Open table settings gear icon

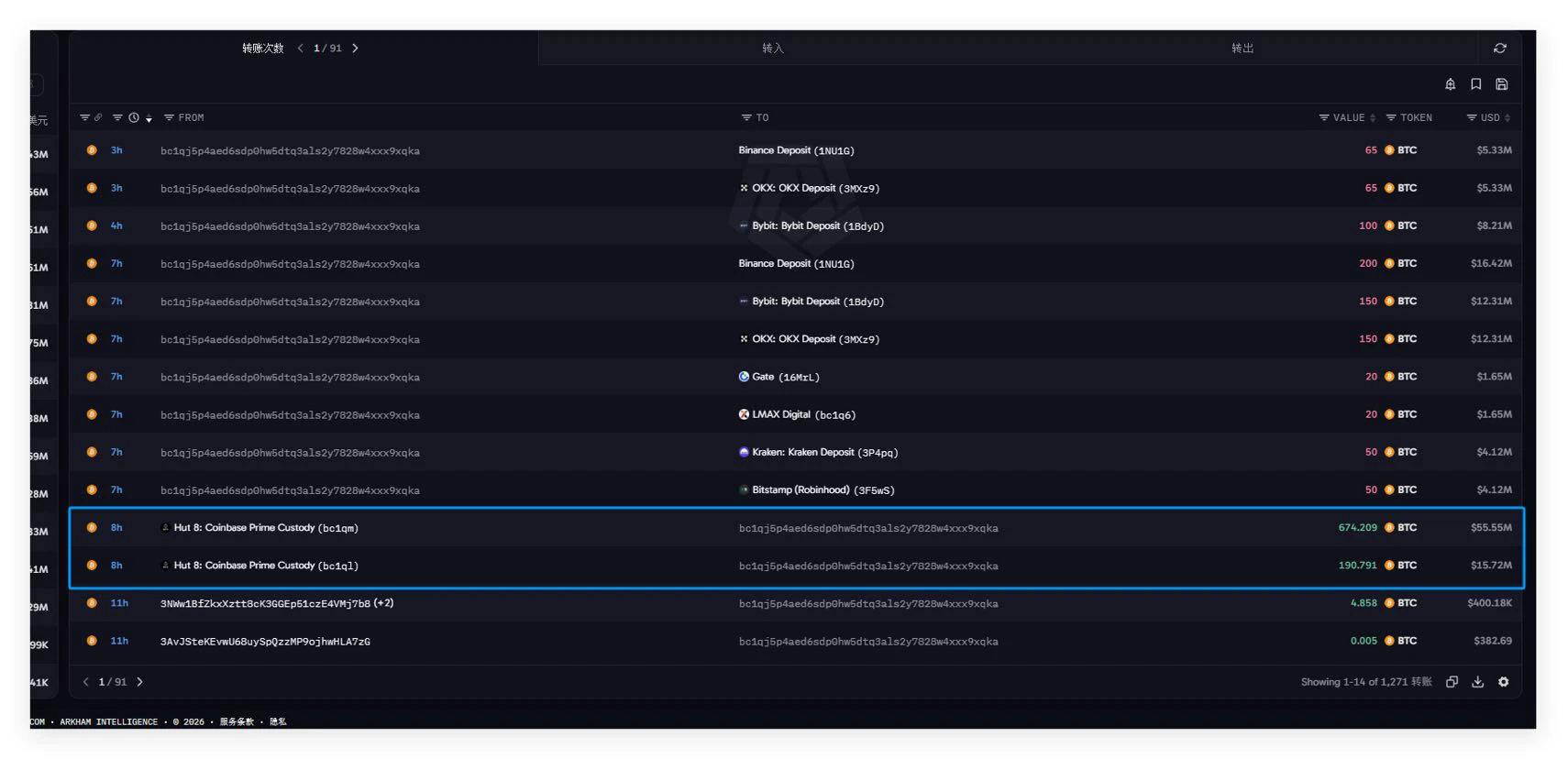(x=1503, y=682)
